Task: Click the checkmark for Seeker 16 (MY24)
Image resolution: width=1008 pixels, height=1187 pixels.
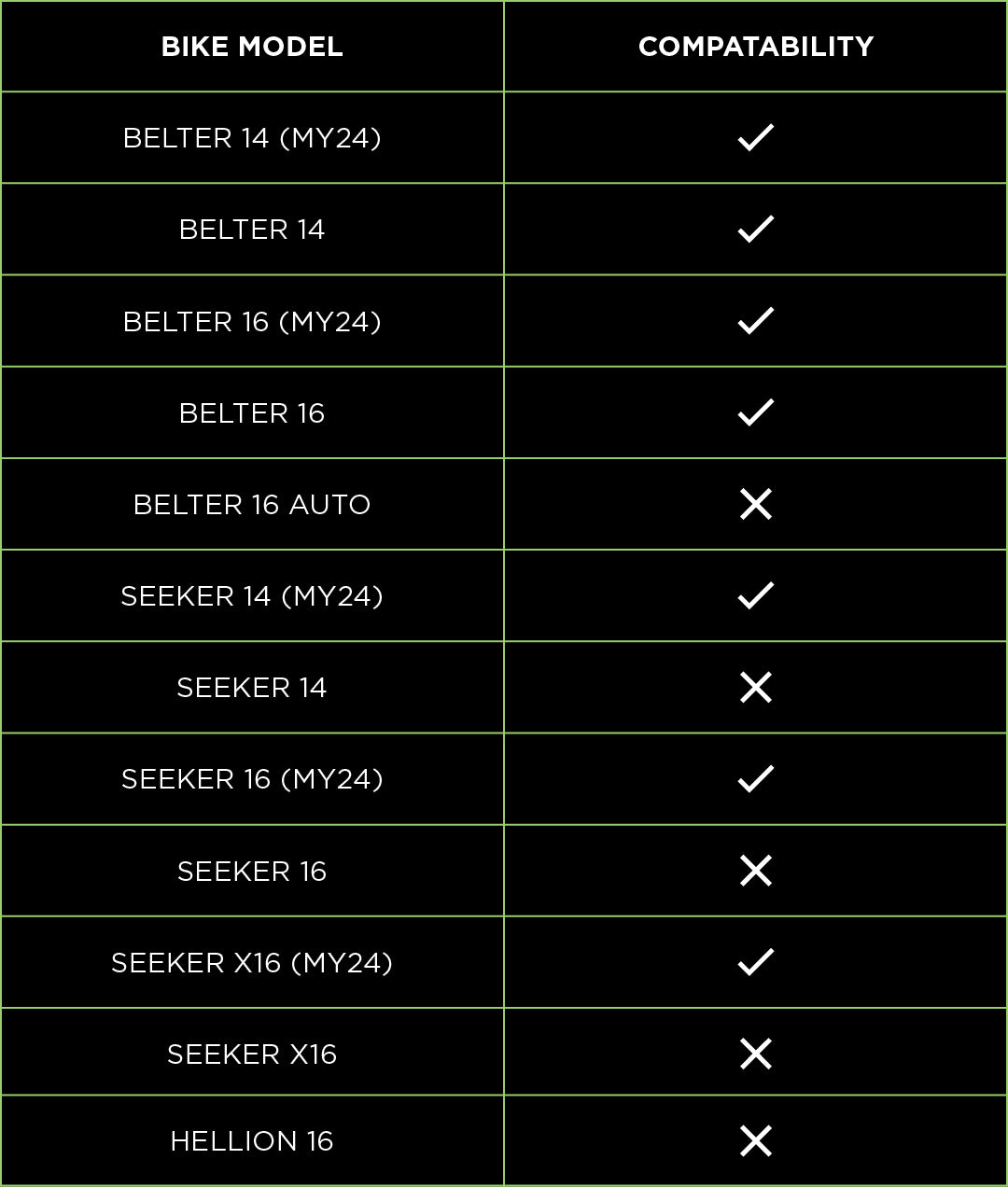Action: [755, 778]
